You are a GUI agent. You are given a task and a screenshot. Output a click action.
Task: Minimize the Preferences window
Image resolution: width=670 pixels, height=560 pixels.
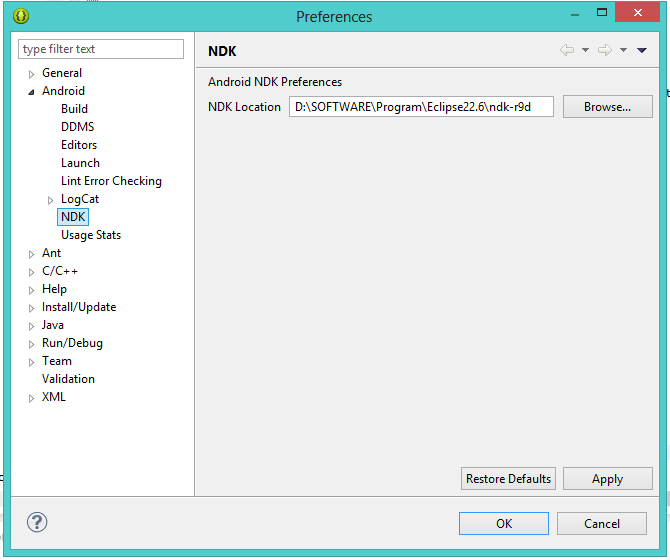pyautogui.click(x=575, y=15)
